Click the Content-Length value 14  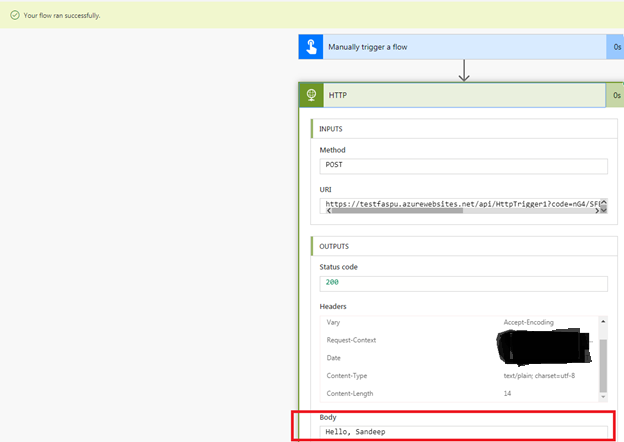click(507, 393)
